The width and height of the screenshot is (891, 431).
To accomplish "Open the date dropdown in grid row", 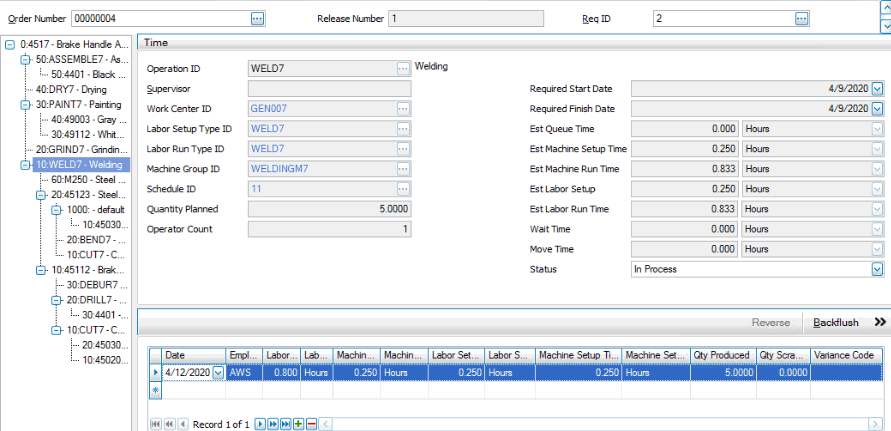I will [x=218, y=372].
